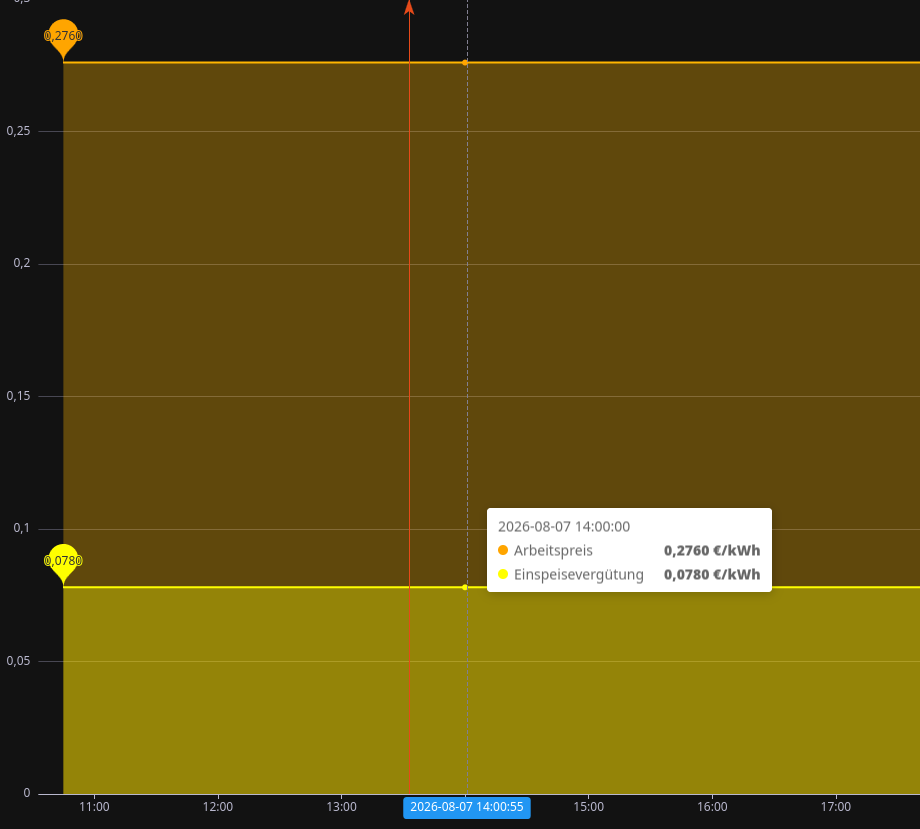Viewport: 920px width, 829px height.
Task: Click the 0,25 y-axis label
Action: tap(18, 131)
